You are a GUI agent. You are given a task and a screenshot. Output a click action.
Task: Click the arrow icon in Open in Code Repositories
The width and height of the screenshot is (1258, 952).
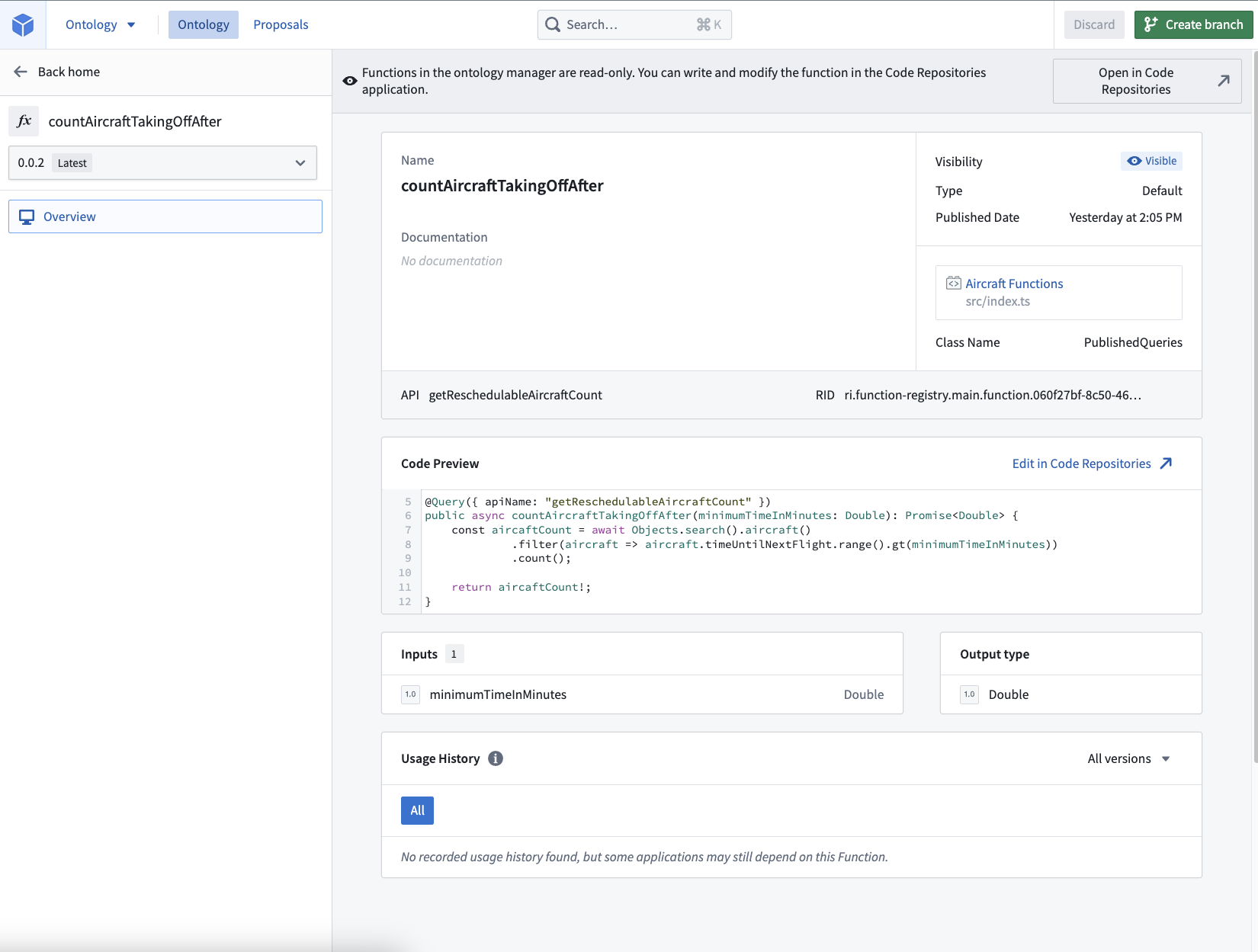pyautogui.click(x=1224, y=81)
